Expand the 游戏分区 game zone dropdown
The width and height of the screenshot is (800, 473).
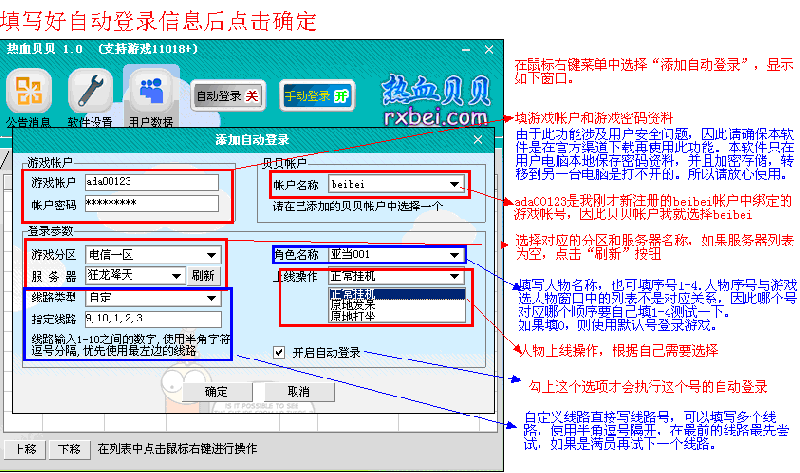point(211,255)
